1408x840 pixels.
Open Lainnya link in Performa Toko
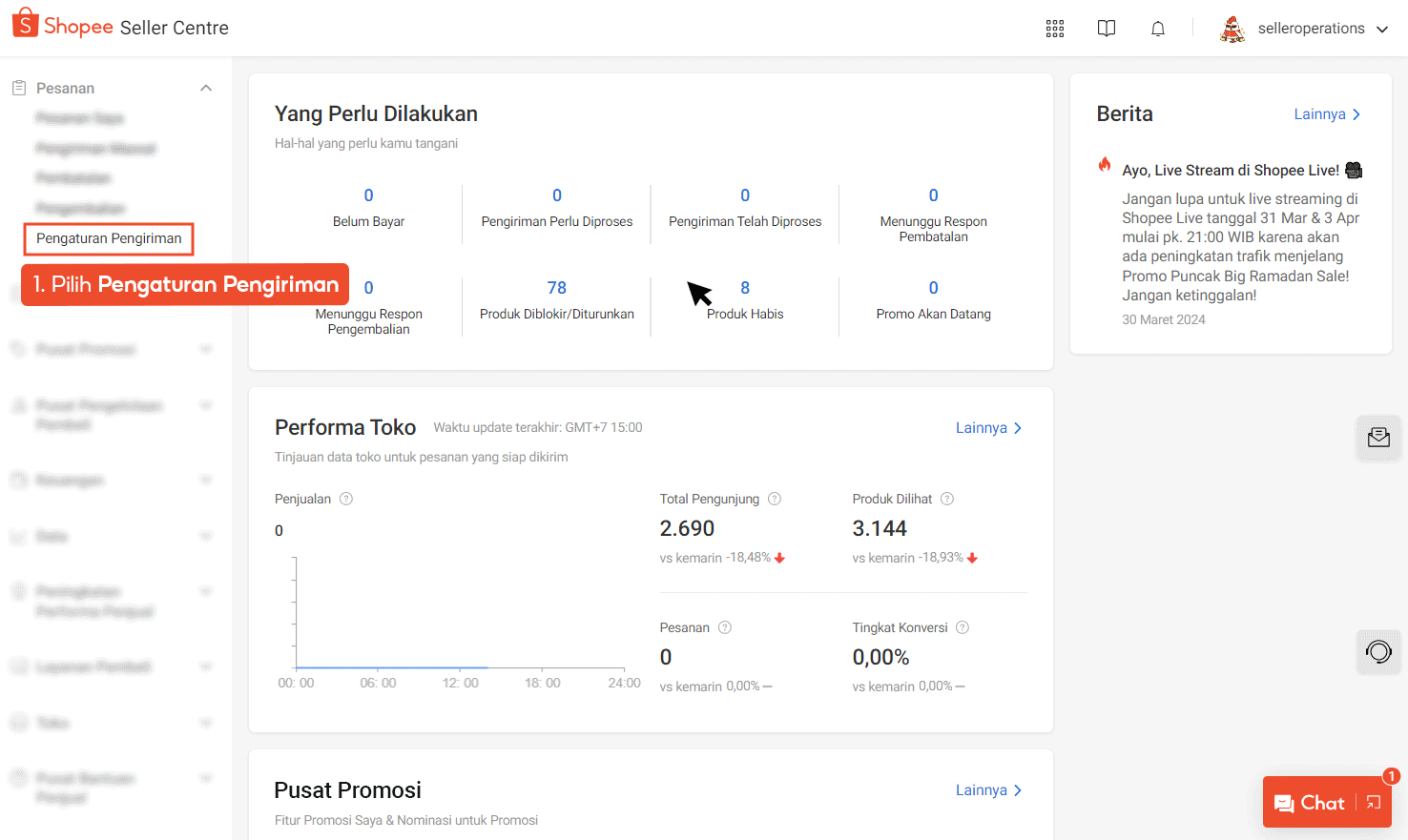[988, 428]
